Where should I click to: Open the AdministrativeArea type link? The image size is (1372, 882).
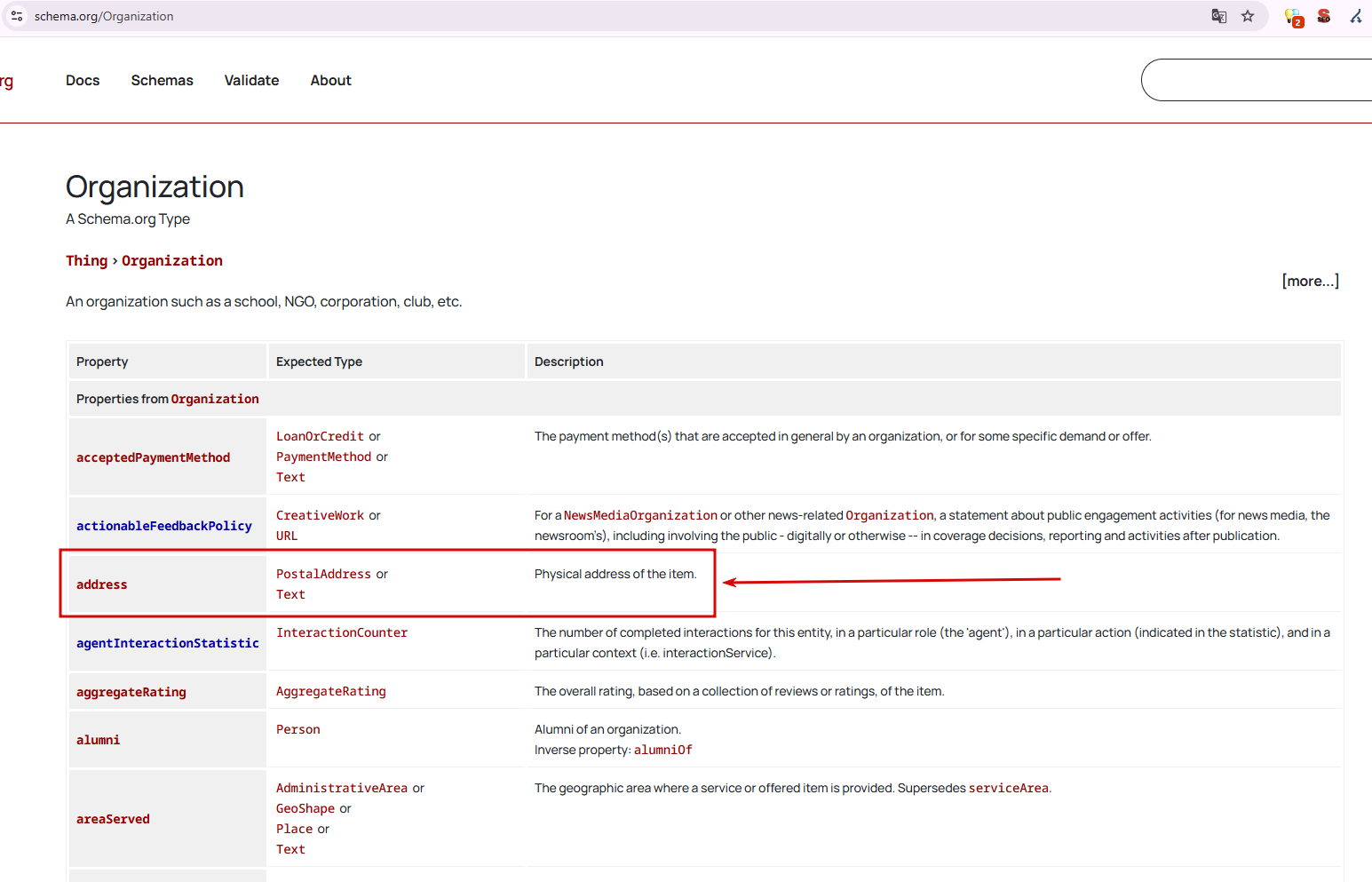click(342, 788)
